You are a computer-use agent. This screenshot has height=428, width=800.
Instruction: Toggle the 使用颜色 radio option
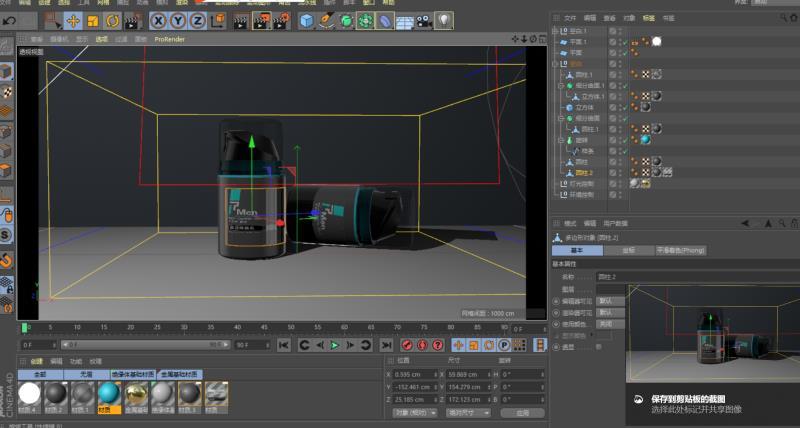tap(556, 325)
